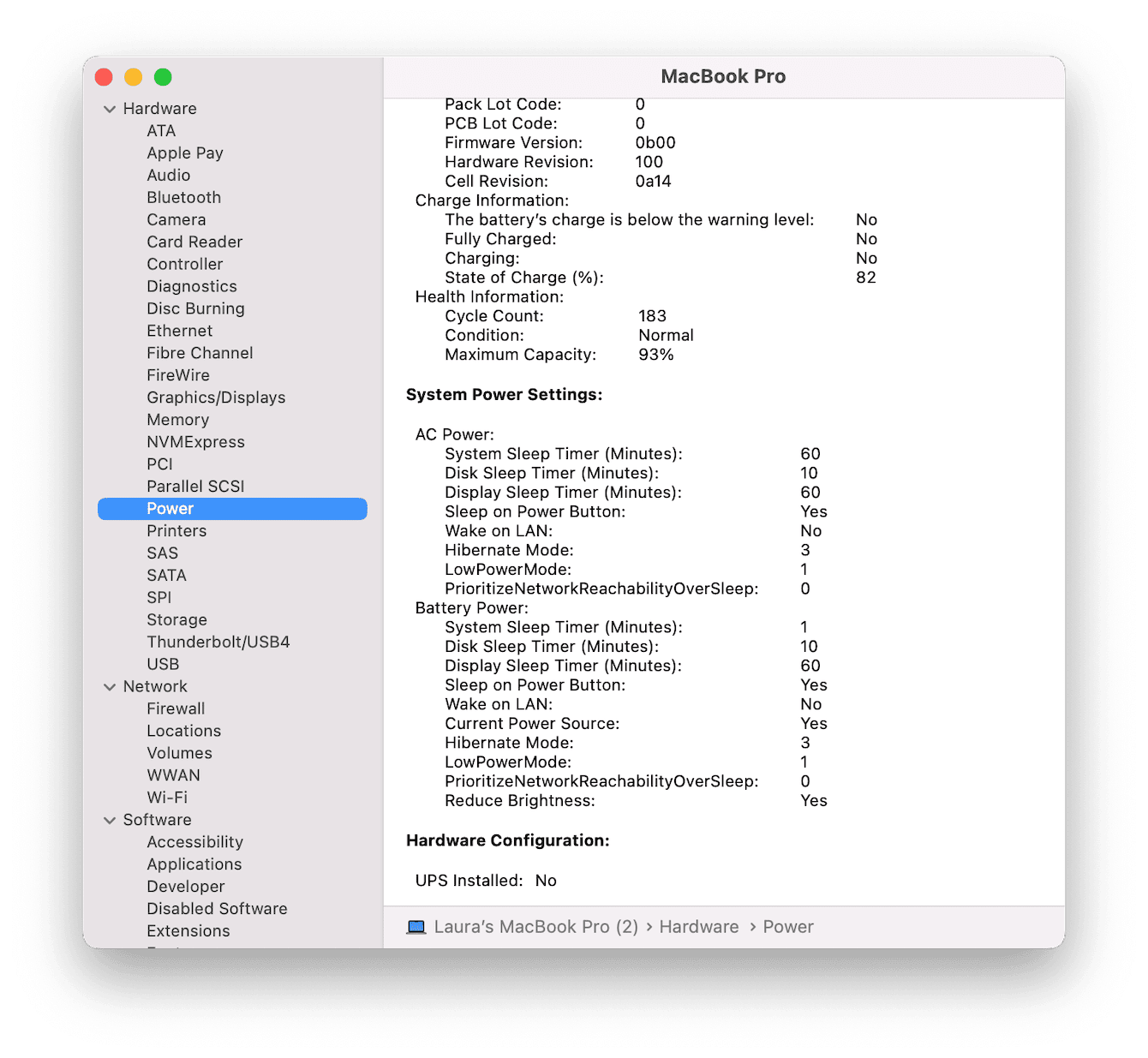
Task: View Camera hardware details
Action: [x=176, y=219]
